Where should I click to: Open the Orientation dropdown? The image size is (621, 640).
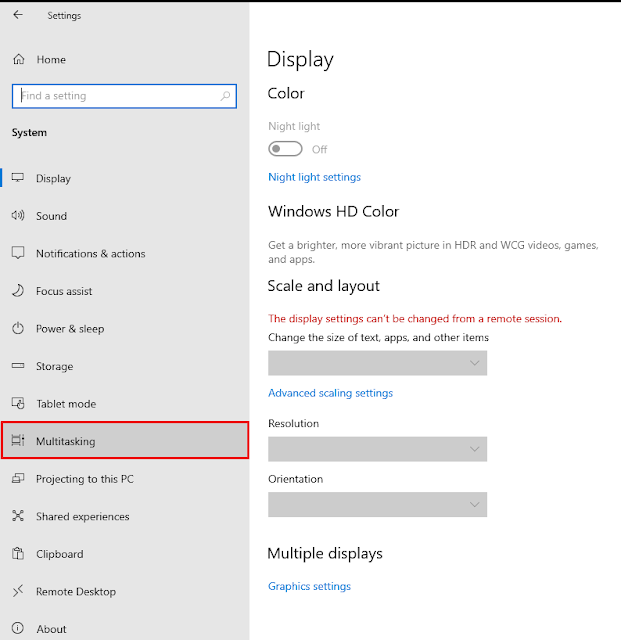(x=377, y=504)
